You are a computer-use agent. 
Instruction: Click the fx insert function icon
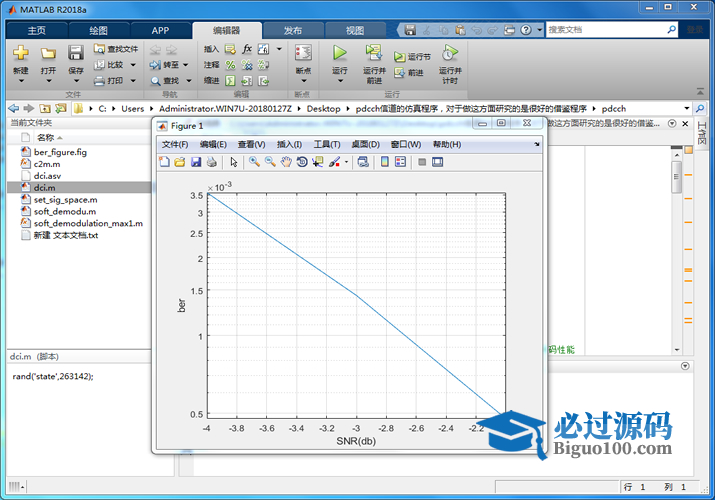tap(247, 49)
